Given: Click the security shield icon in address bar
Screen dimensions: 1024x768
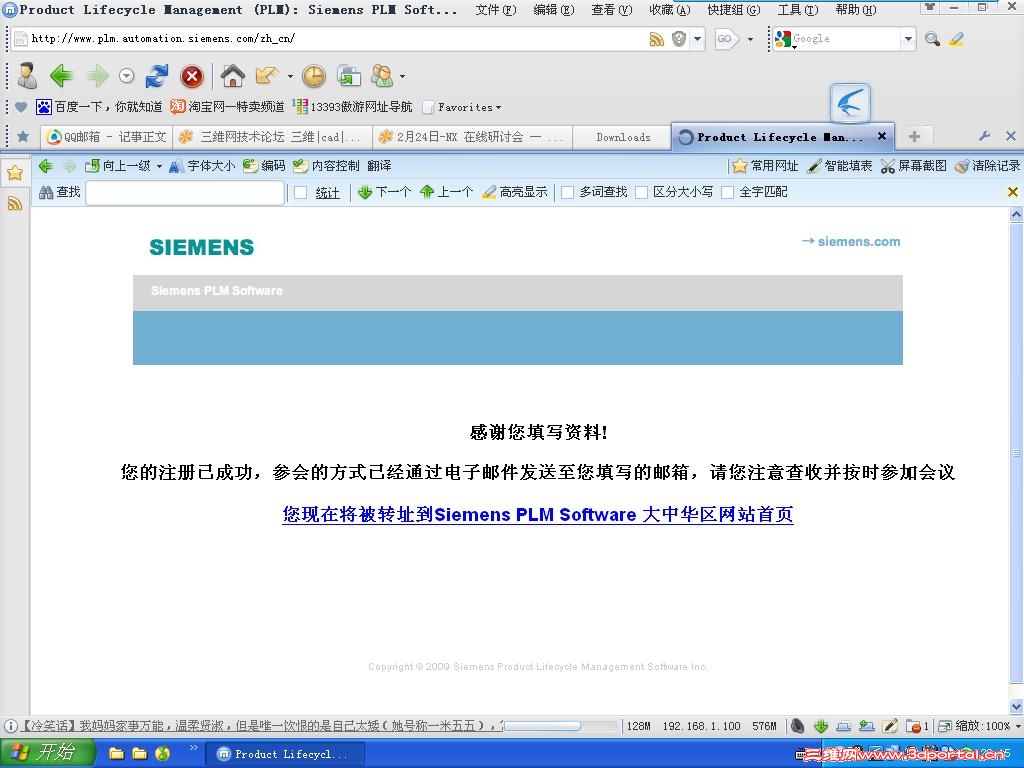Looking at the screenshot, I should click(x=679, y=39).
